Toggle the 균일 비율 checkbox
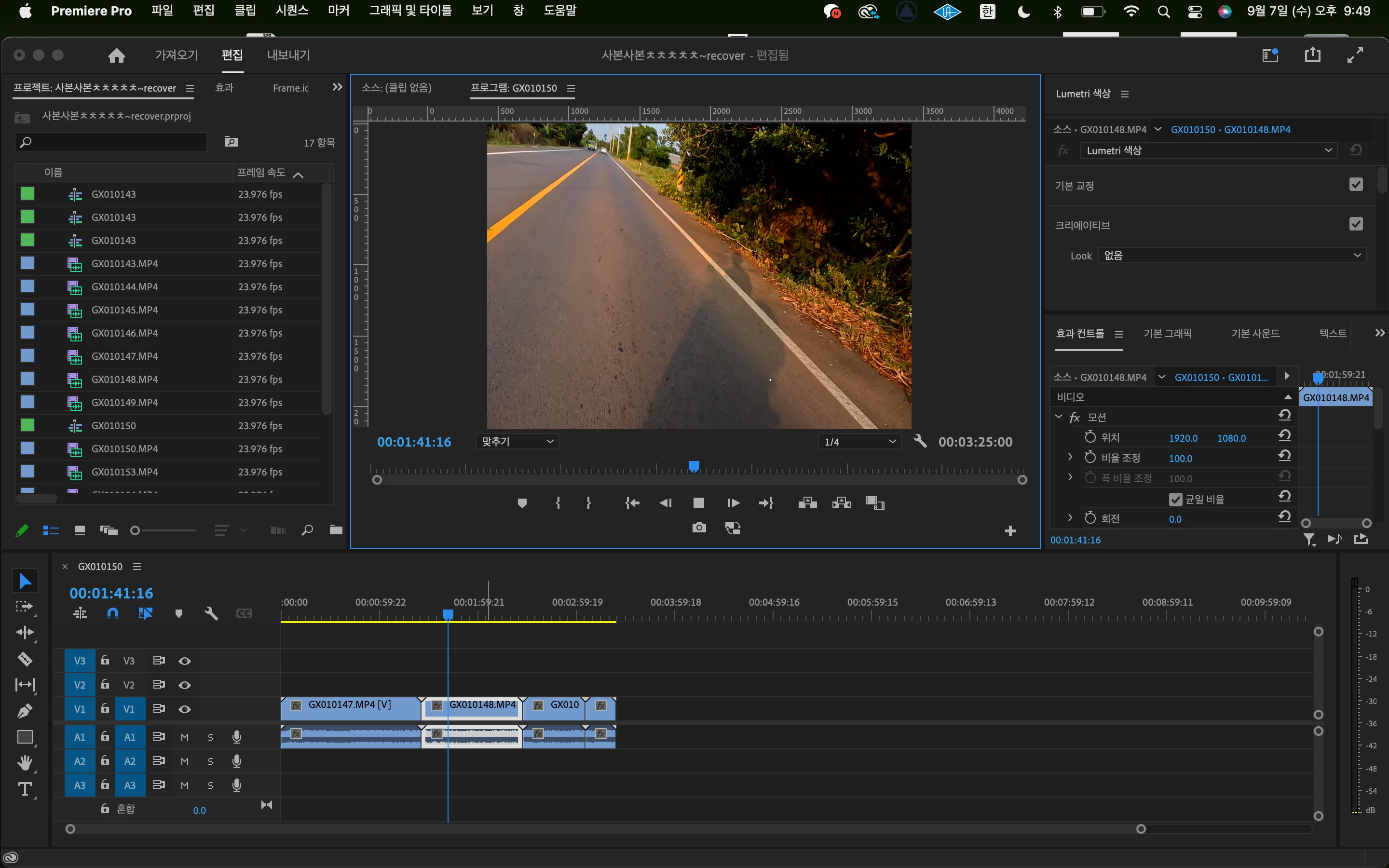This screenshot has width=1389, height=868. click(x=1175, y=500)
